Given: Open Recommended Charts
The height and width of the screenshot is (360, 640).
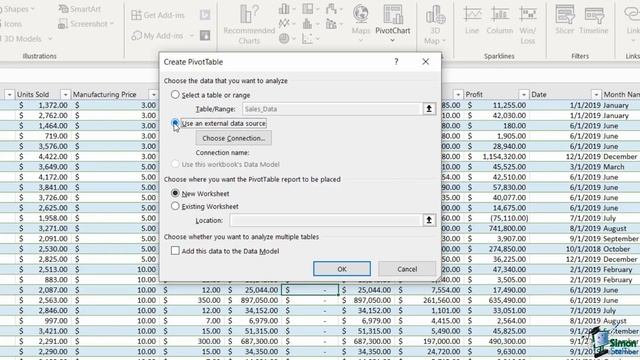Looking at the screenshot, I should click(x=249, y=24).
